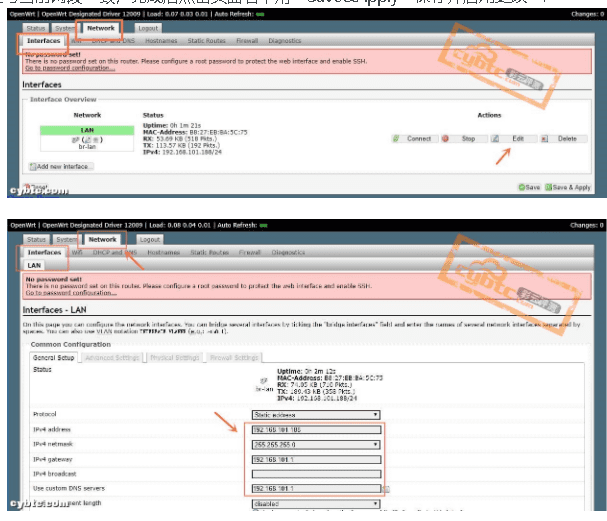Screen dimensions: 607x521
Task: Click Logout tab in the bottom screenshot
Action: click(x=150, y=240)
